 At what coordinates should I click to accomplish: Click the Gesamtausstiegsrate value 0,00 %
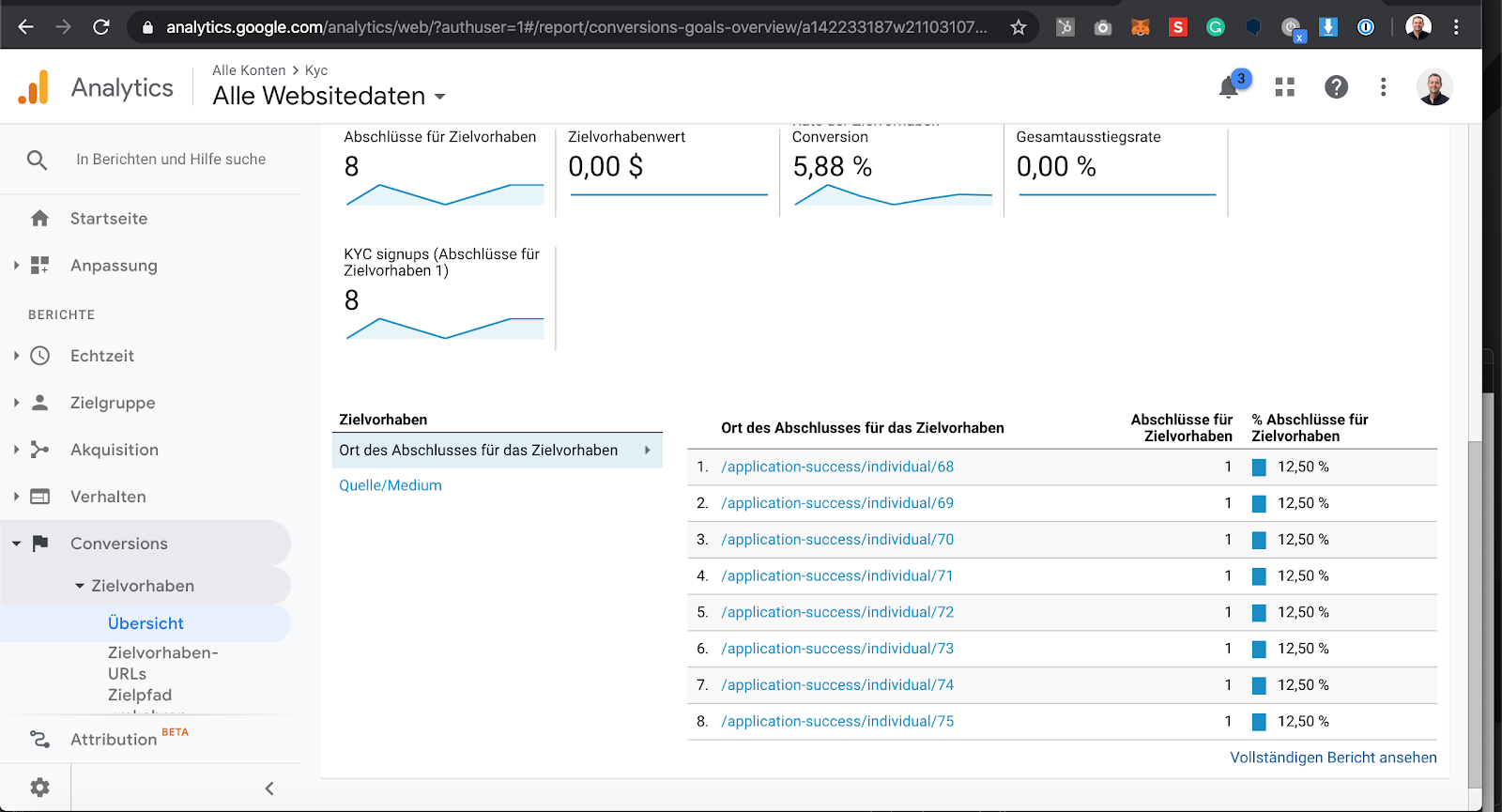click(x=1056, y=167)
